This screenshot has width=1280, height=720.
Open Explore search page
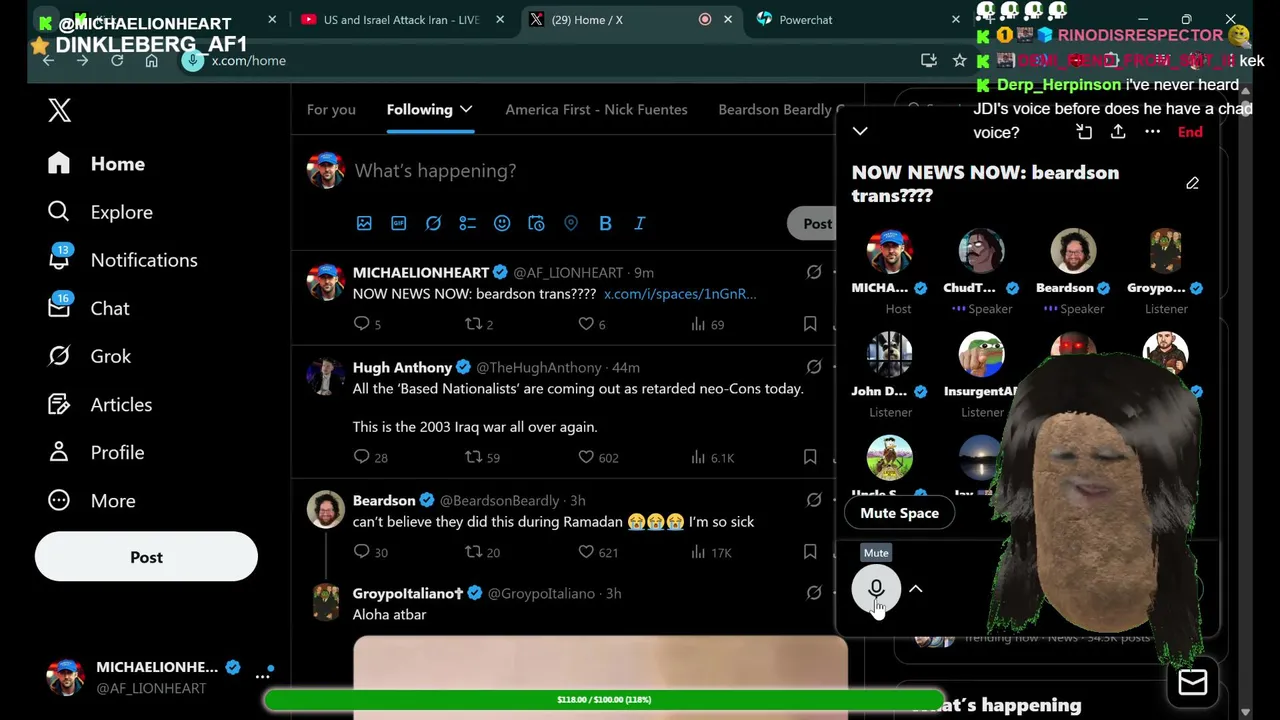pyautogui.click(x=100, y=212)
